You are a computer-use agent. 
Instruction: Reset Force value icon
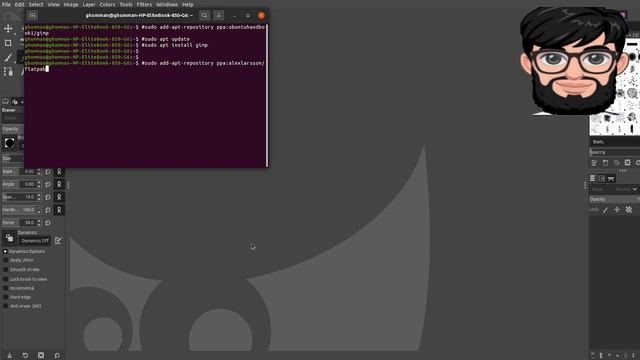click(x=48, y=223)
